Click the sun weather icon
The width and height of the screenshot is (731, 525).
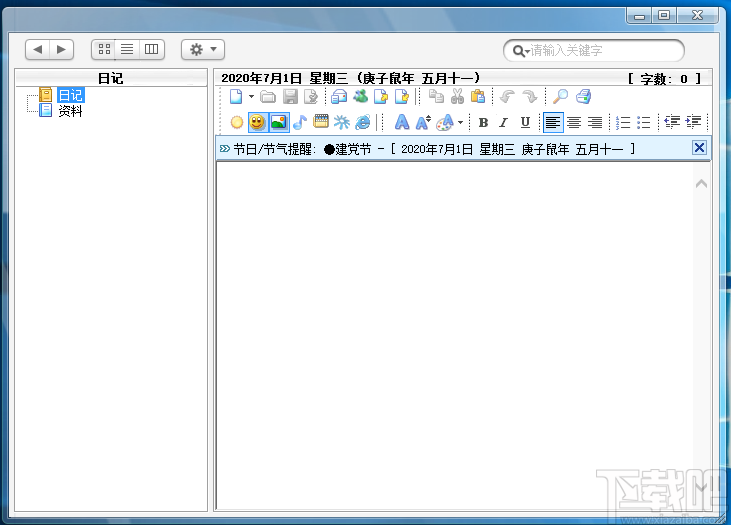pos(237,123)
